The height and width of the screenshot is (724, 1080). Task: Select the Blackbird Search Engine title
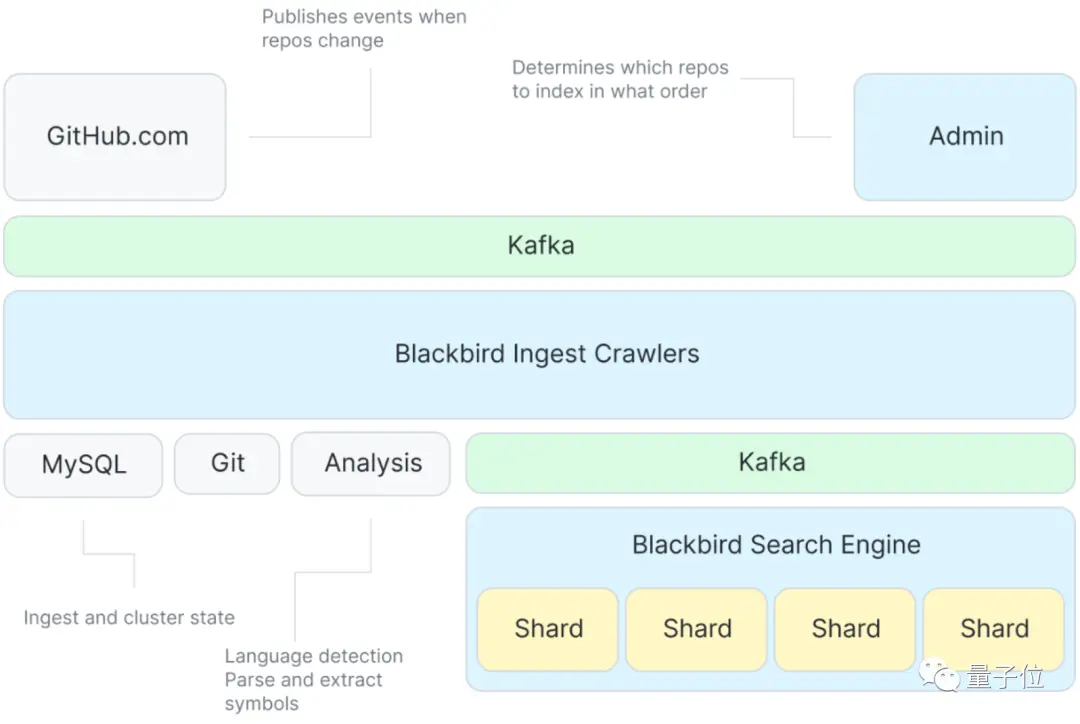(776, 545)
